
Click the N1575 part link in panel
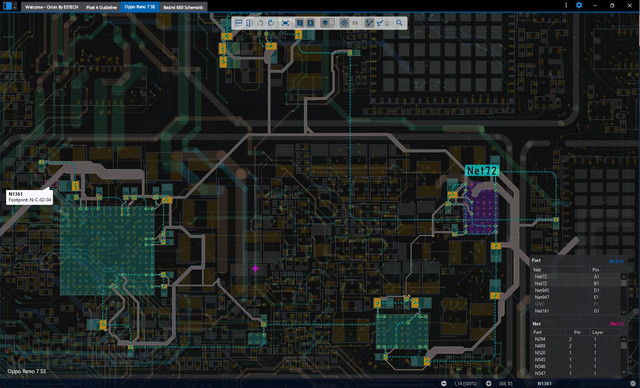[616, 261]
